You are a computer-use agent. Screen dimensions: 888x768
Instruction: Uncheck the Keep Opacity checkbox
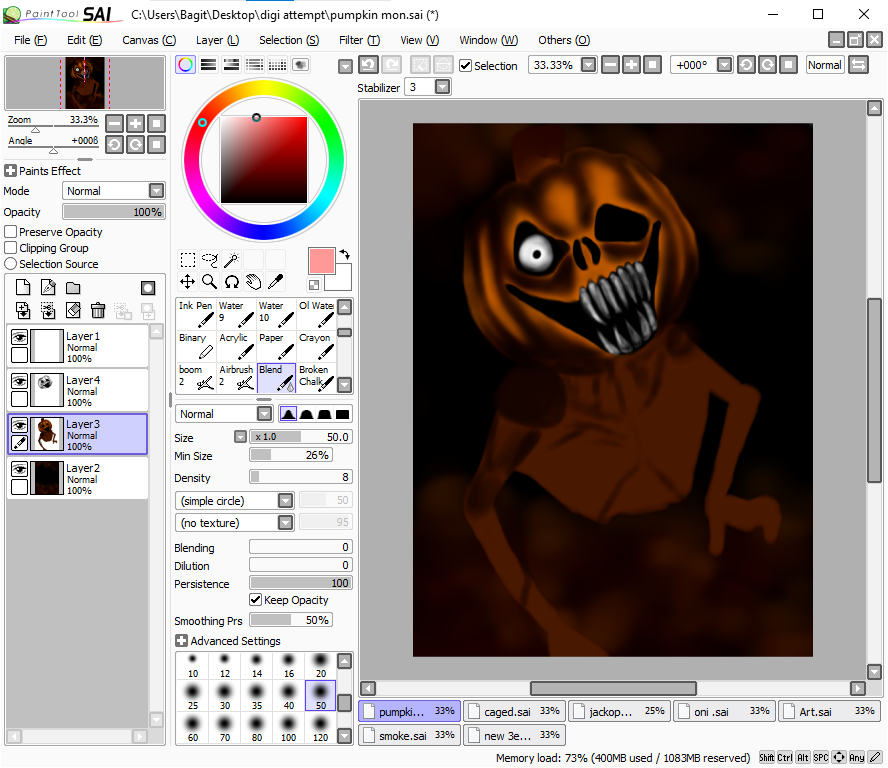pyautogui.click(x=255, y=600)
